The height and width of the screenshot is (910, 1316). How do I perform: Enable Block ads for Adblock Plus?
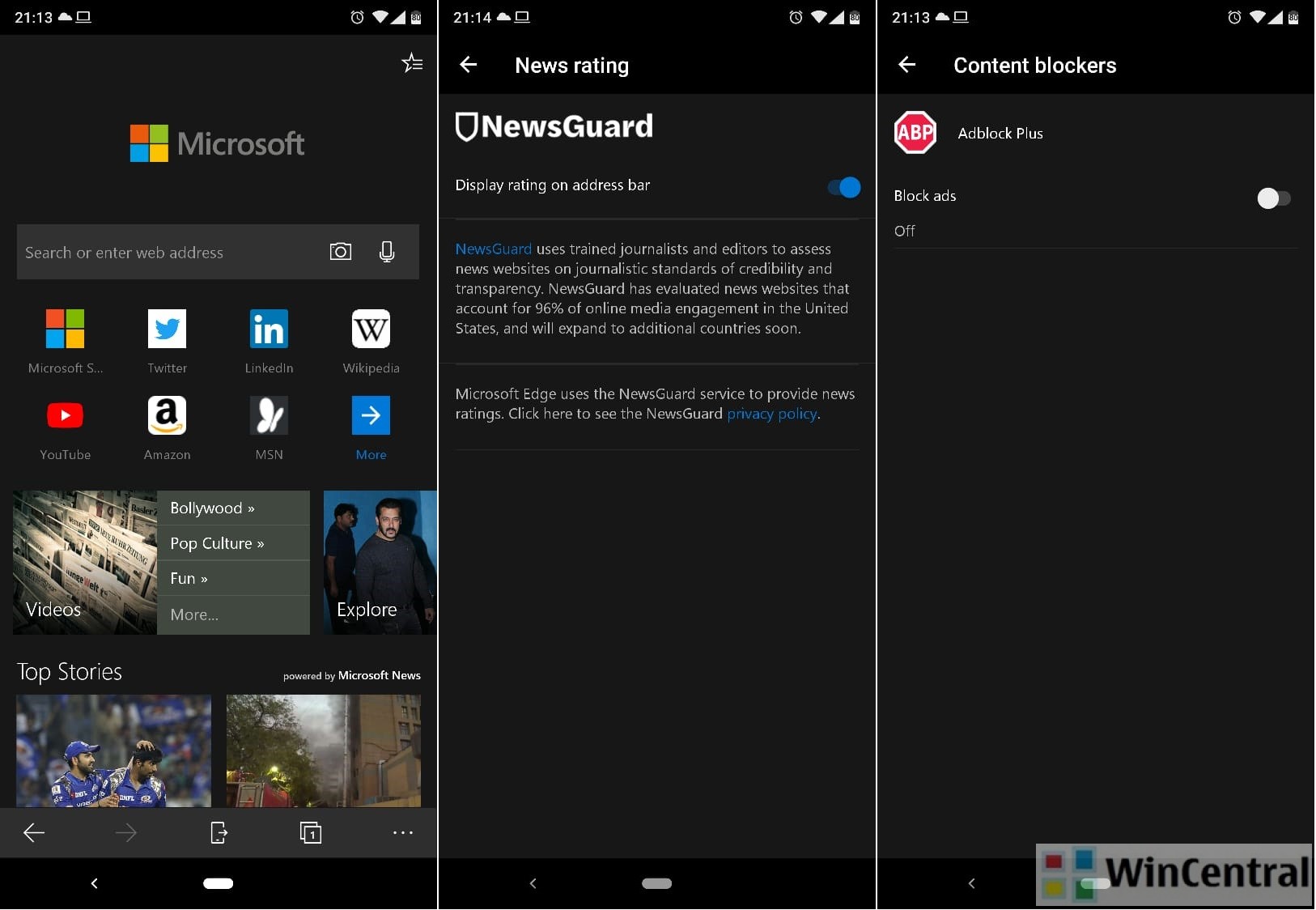tap(1273, 198)
